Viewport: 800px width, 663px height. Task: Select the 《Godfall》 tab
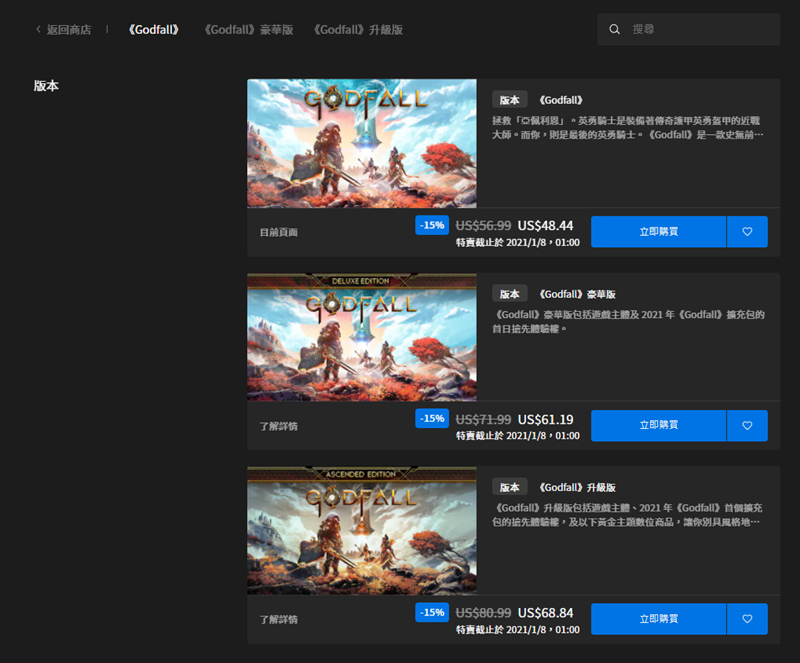153,30
